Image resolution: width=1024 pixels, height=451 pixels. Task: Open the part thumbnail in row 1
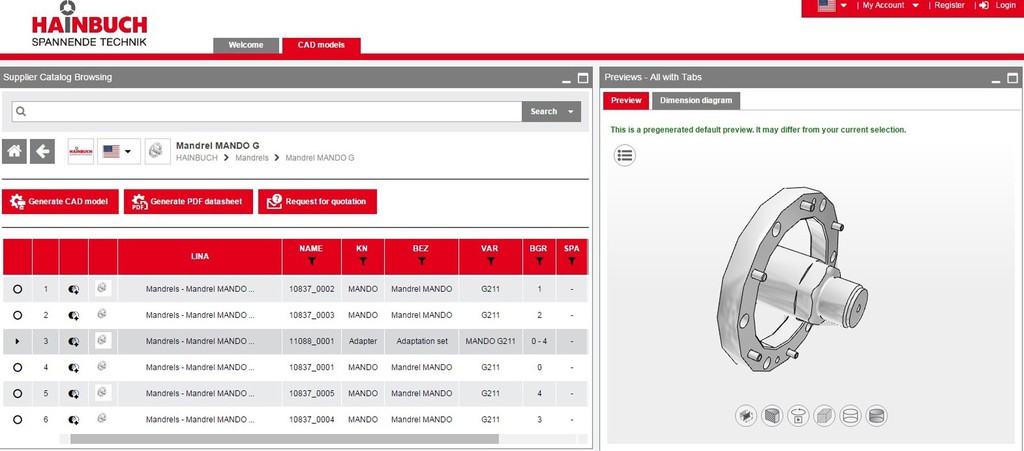(103, 288)
